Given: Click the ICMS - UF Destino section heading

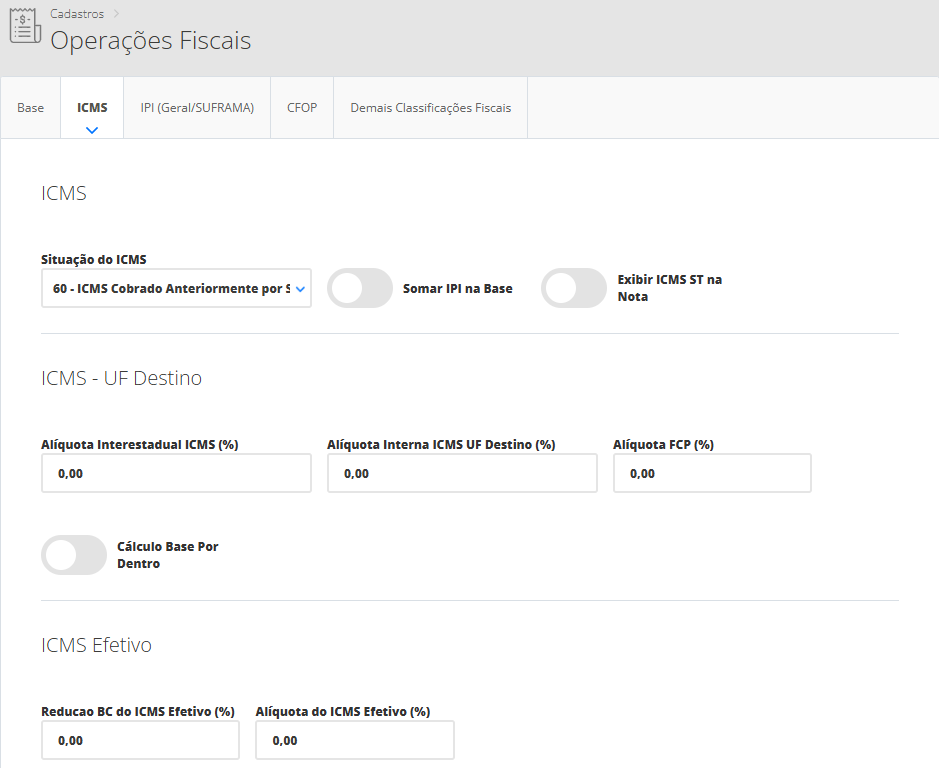Looking at the screenshot, I should click(121, 378).
